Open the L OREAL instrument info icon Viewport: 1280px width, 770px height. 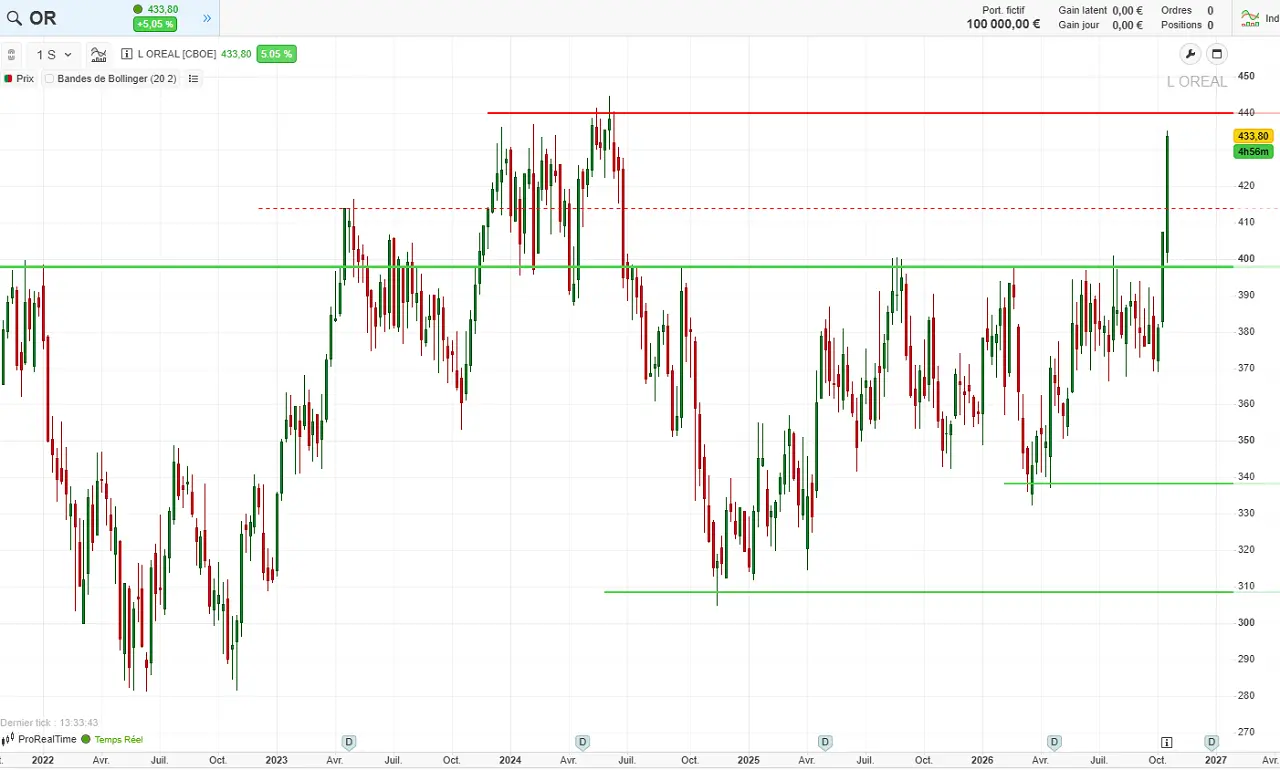click(127, 54)
